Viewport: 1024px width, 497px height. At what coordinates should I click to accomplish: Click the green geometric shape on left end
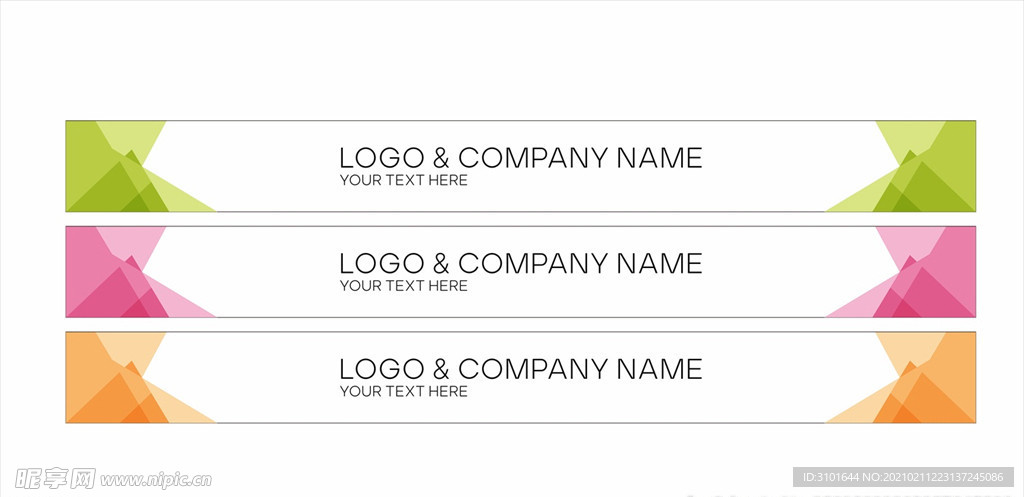coord(110,167)
